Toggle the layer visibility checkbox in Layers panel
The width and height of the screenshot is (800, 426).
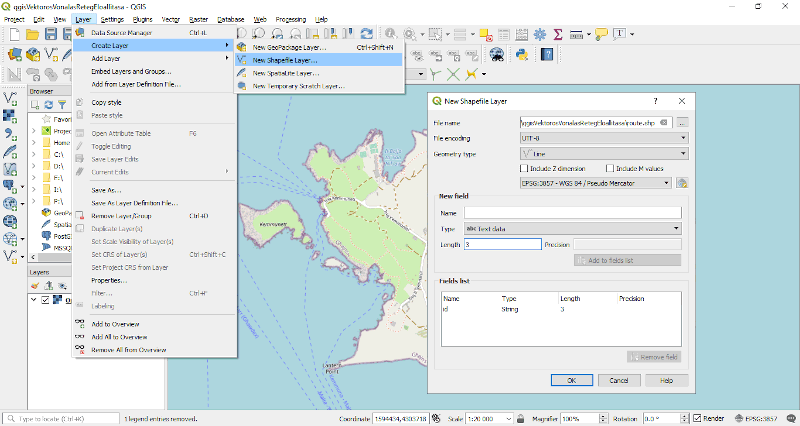point(45,299)
